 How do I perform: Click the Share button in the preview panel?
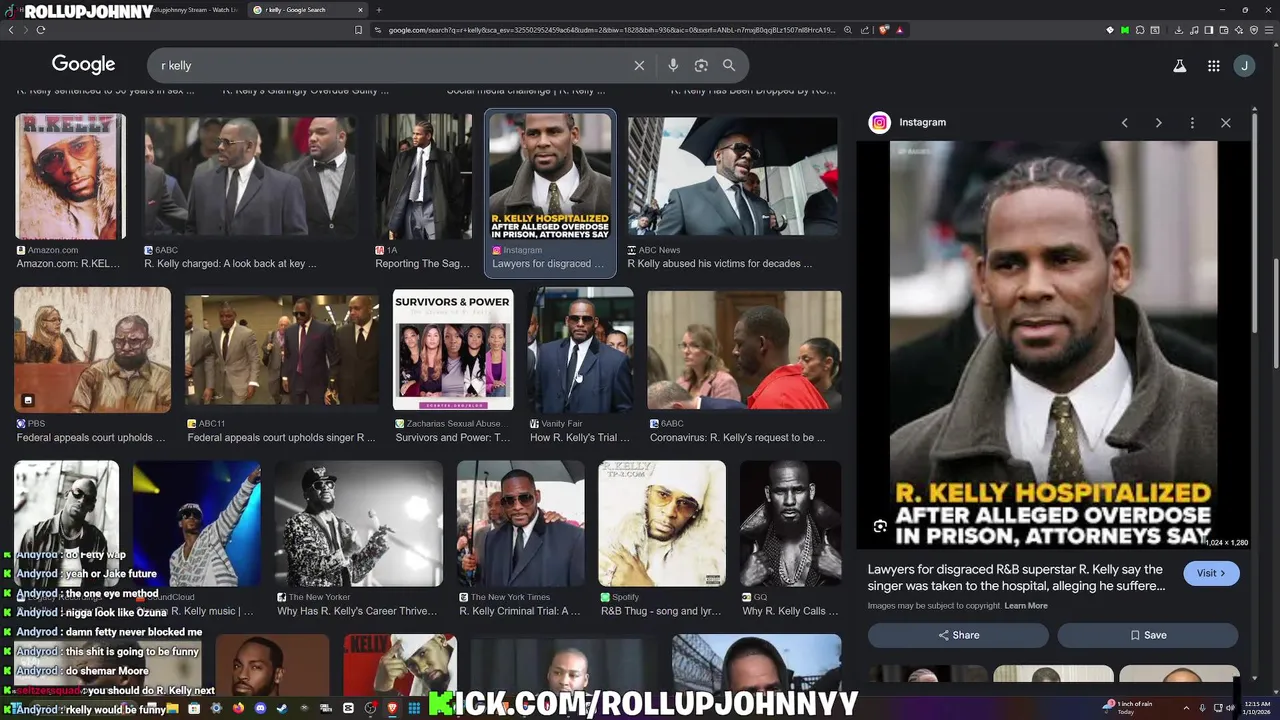[958, 635]
